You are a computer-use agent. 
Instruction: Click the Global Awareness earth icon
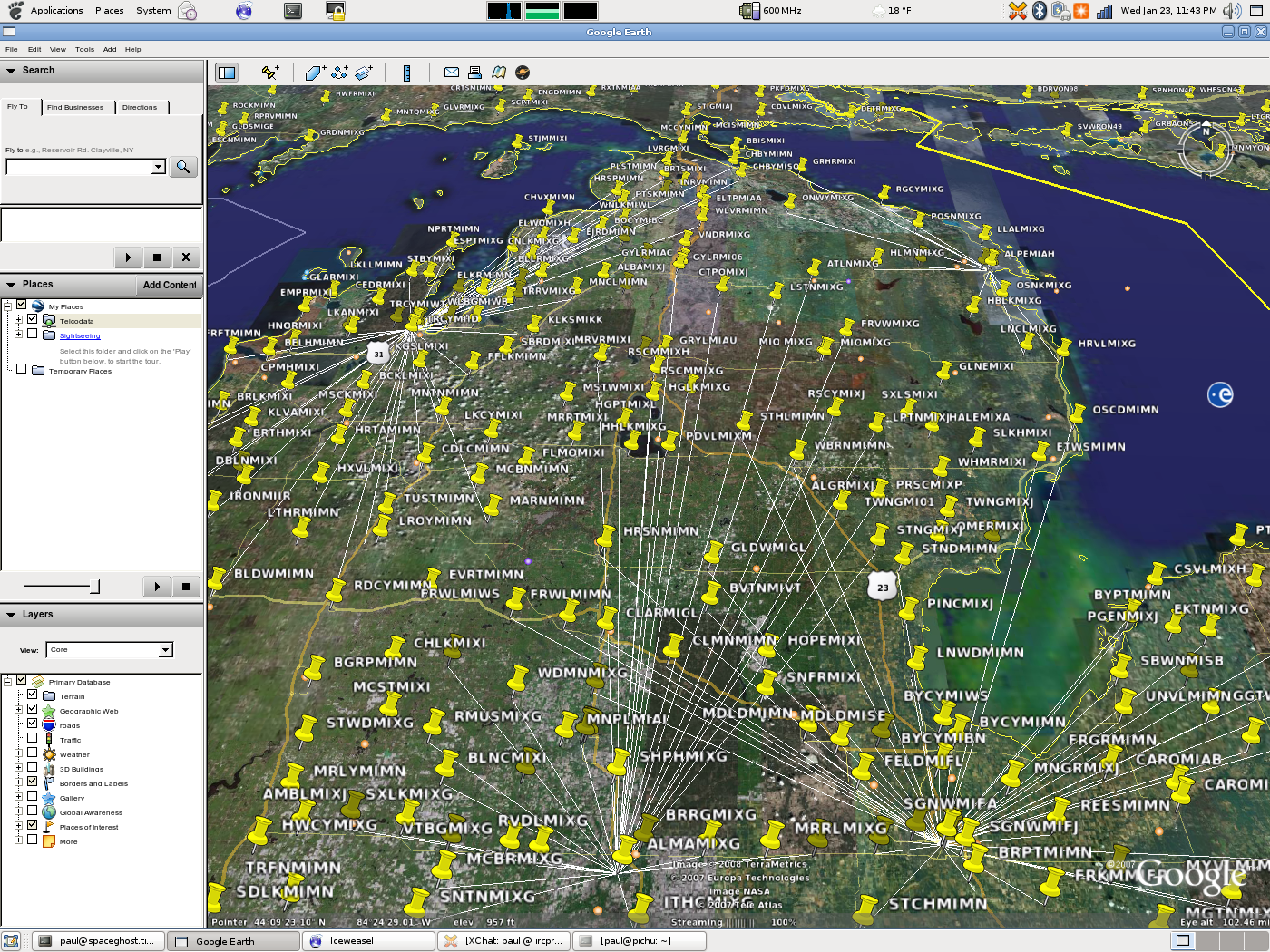(x=49, y=812)
